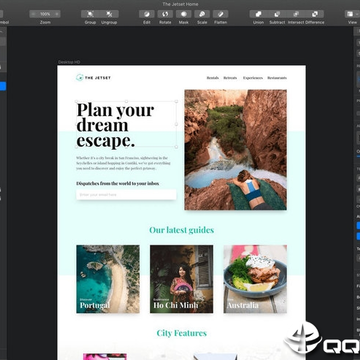Screen dimensions: 360x360
Task: Apply the Mask tool icon
Action: [x=183, y=14]
